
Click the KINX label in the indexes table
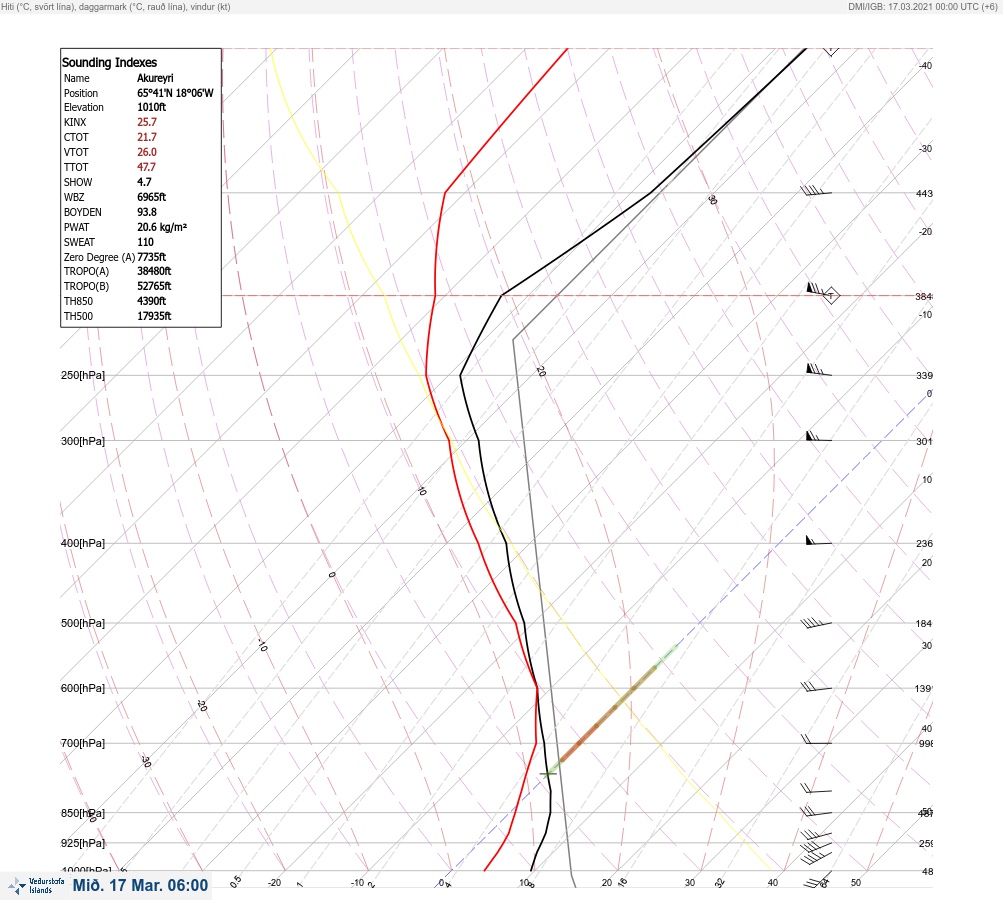tap(75, 122)
